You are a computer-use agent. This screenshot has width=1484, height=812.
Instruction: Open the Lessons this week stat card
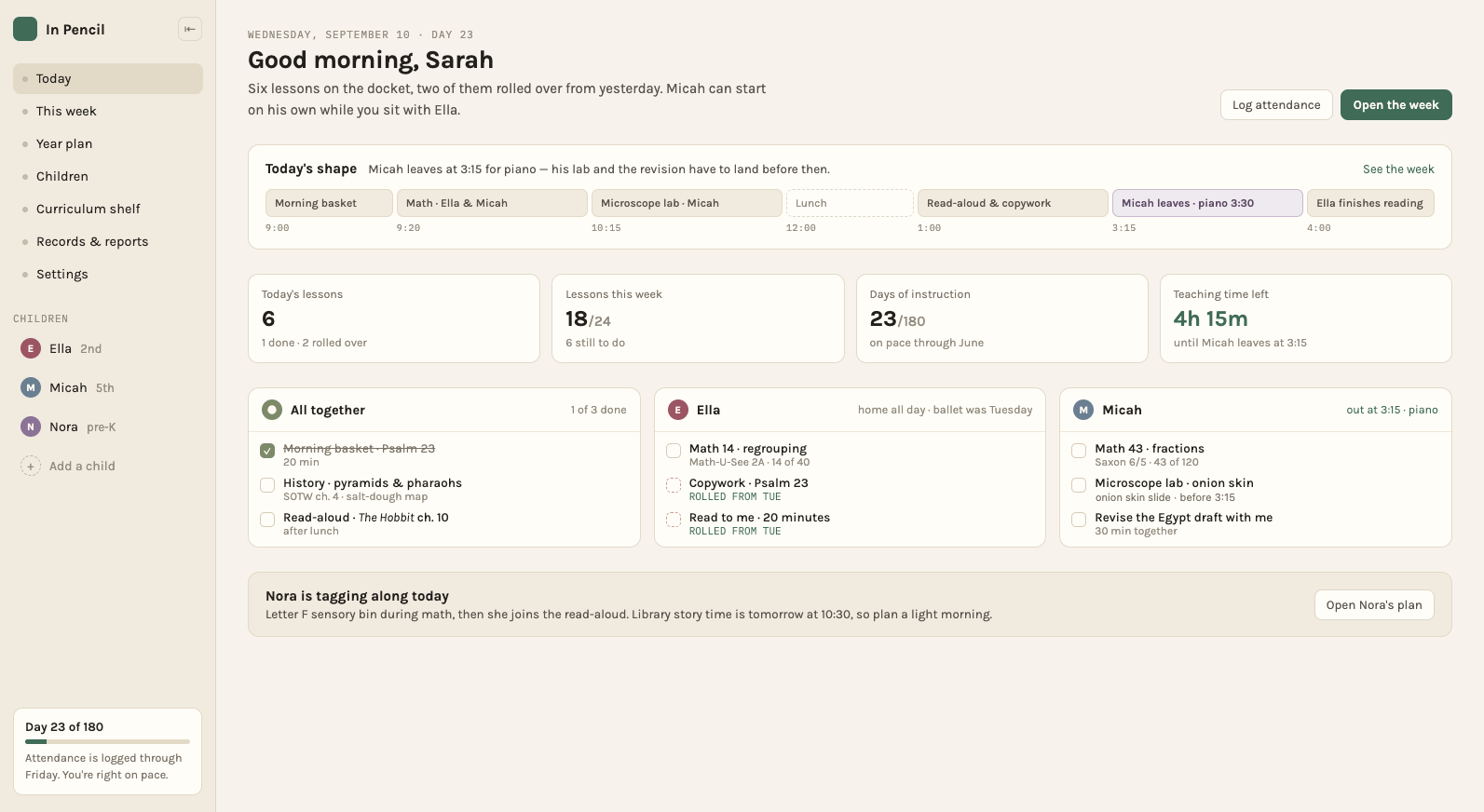pyautogui.click(x=698, y=318)
